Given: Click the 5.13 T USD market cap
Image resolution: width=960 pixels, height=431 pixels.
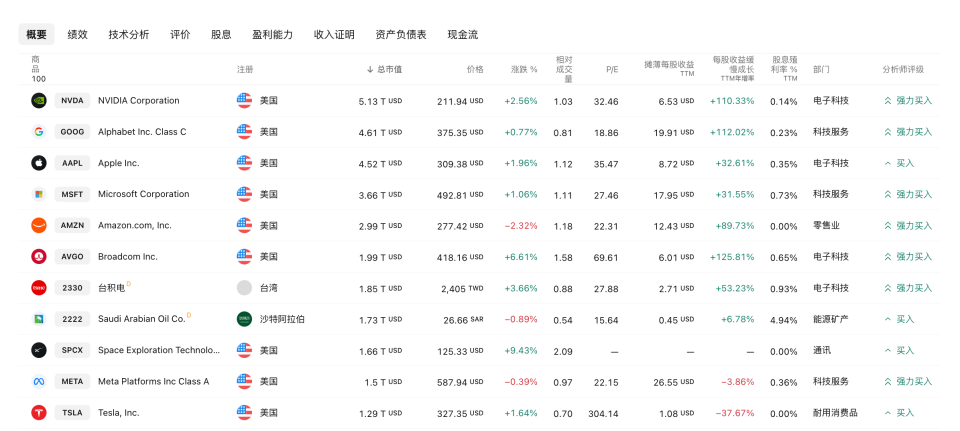Looking at the screenshot, I should (380, 101).
